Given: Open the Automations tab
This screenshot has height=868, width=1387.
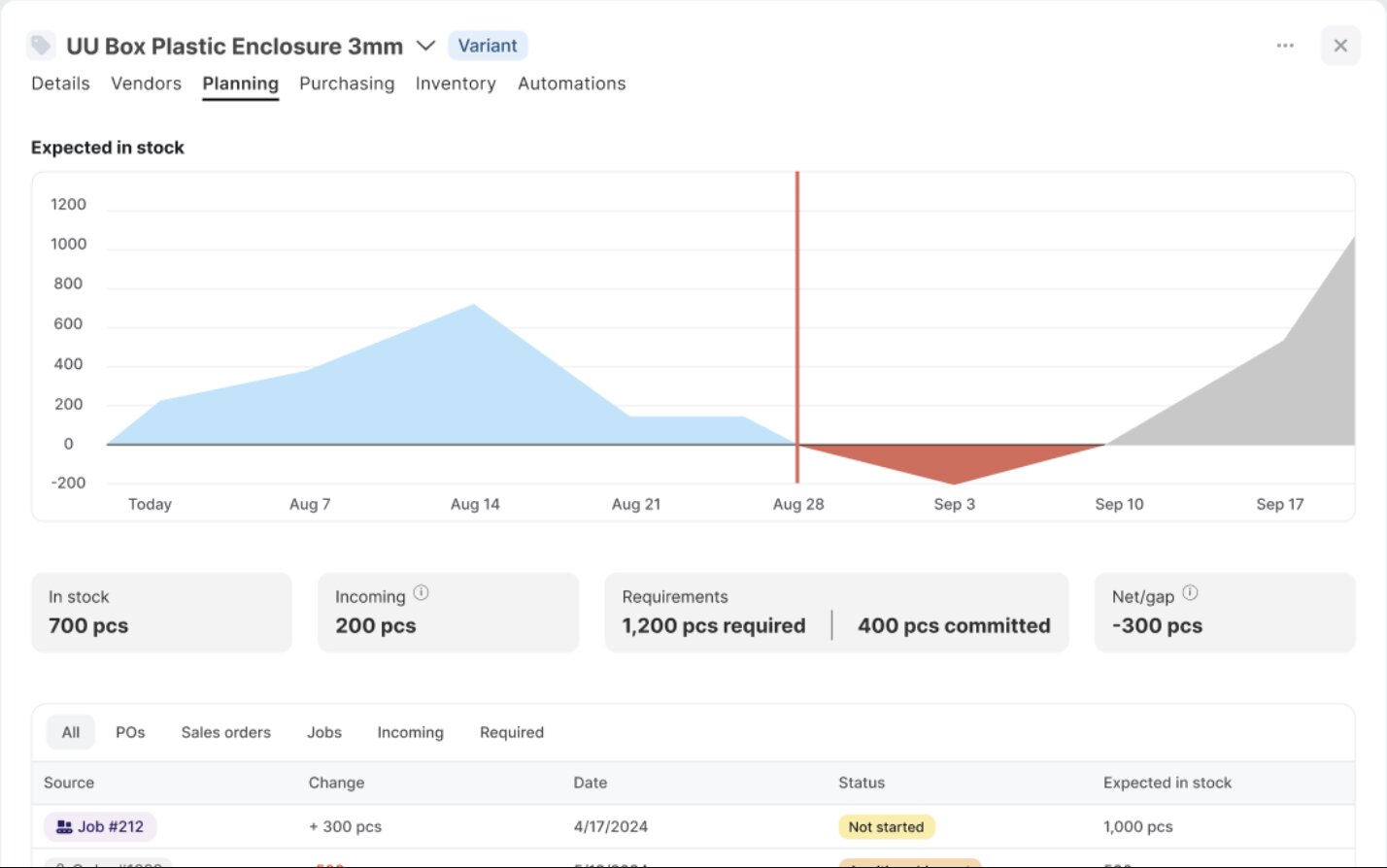Looking at the screenshot, I should (x=571, y=83).
